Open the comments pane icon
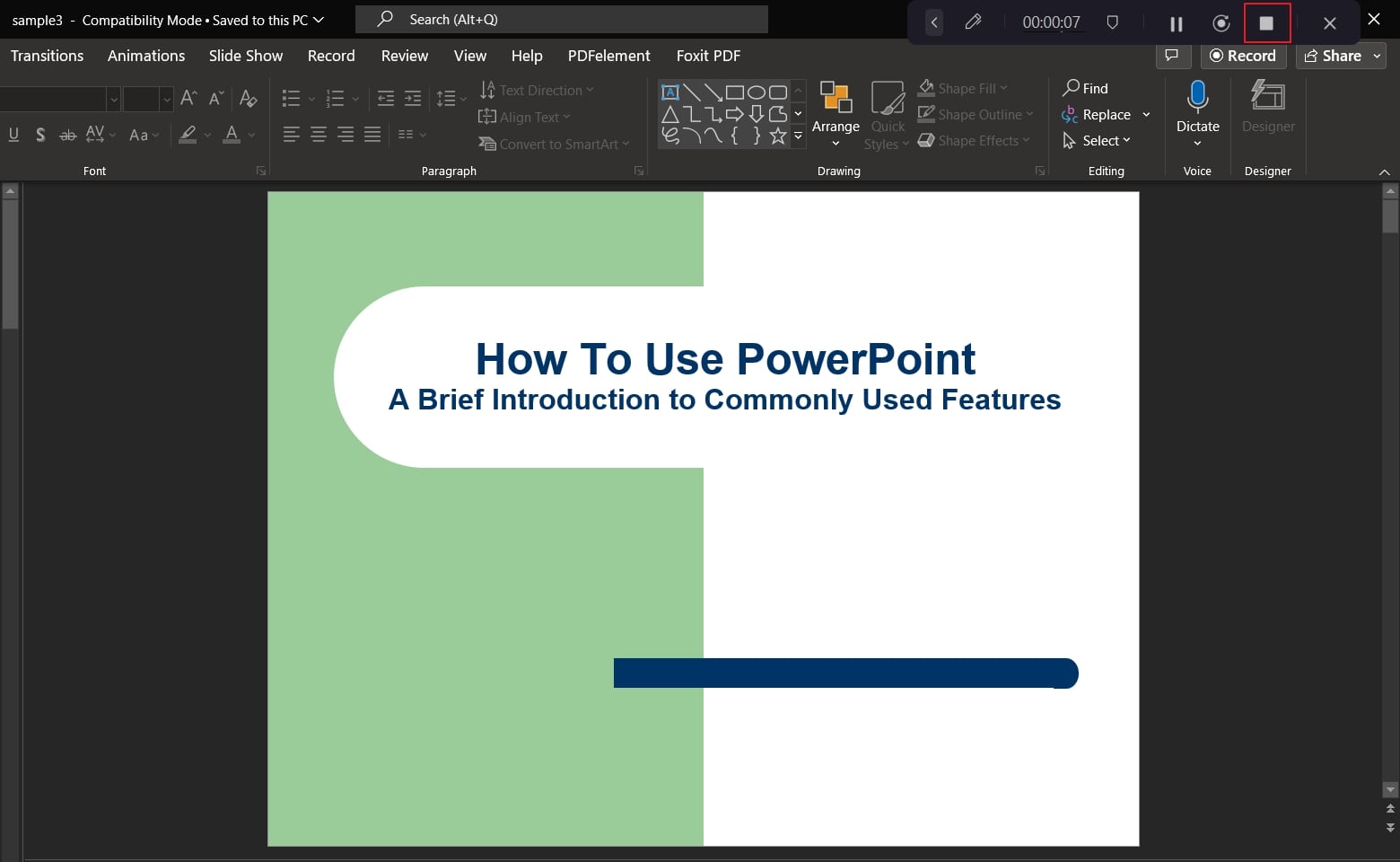Image resolution: width=1400 pixels, height=862 pixels. [1172, 56]
